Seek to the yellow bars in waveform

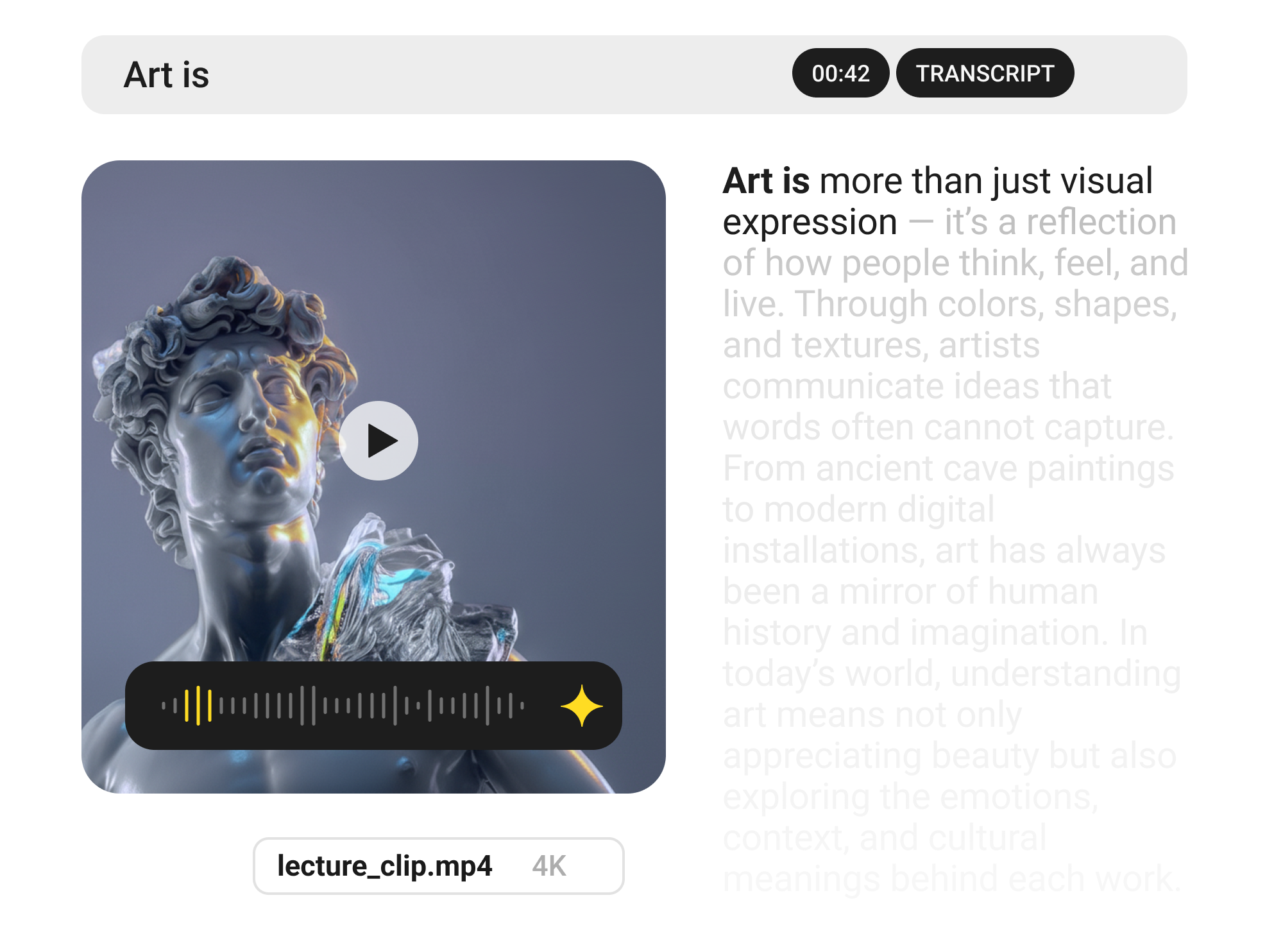pos(198,706)
